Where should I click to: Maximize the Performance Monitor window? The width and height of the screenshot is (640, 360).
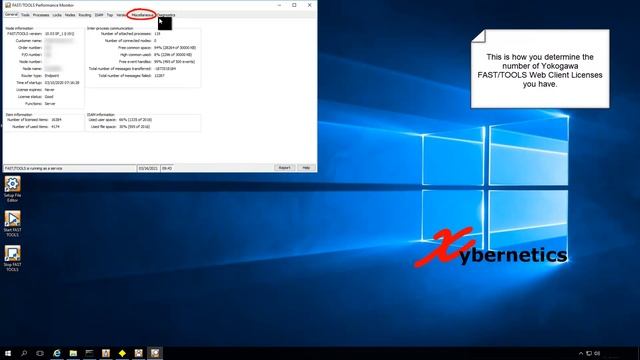[294, 5]
